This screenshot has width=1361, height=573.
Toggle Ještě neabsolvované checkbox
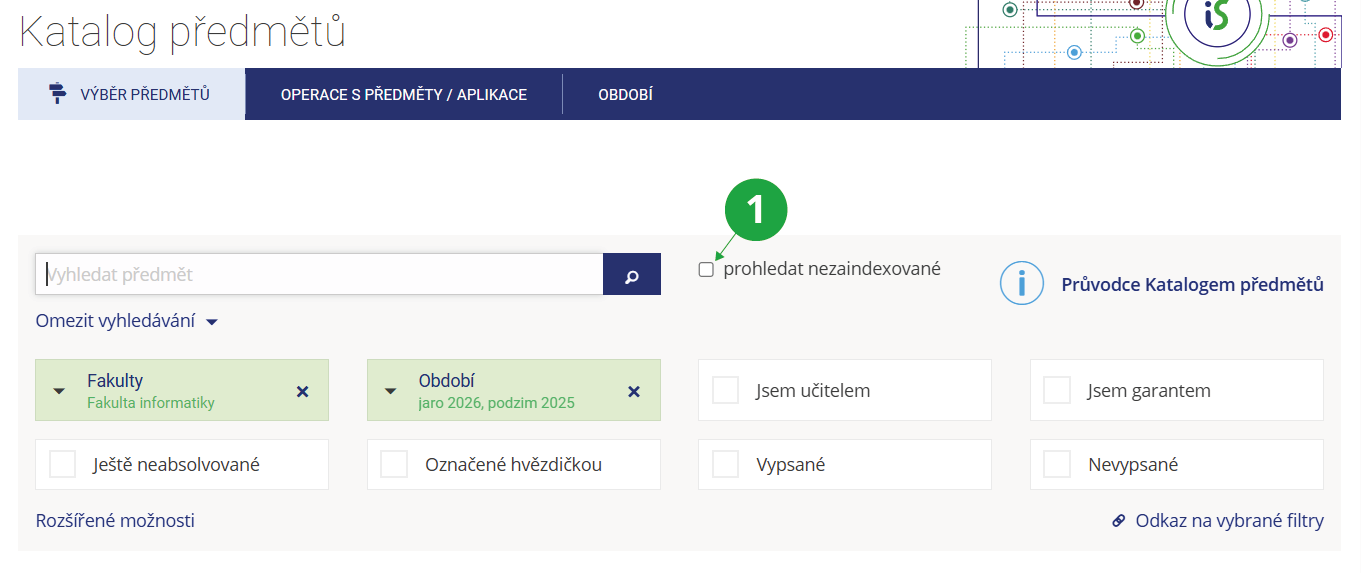(x=62, y=464)
